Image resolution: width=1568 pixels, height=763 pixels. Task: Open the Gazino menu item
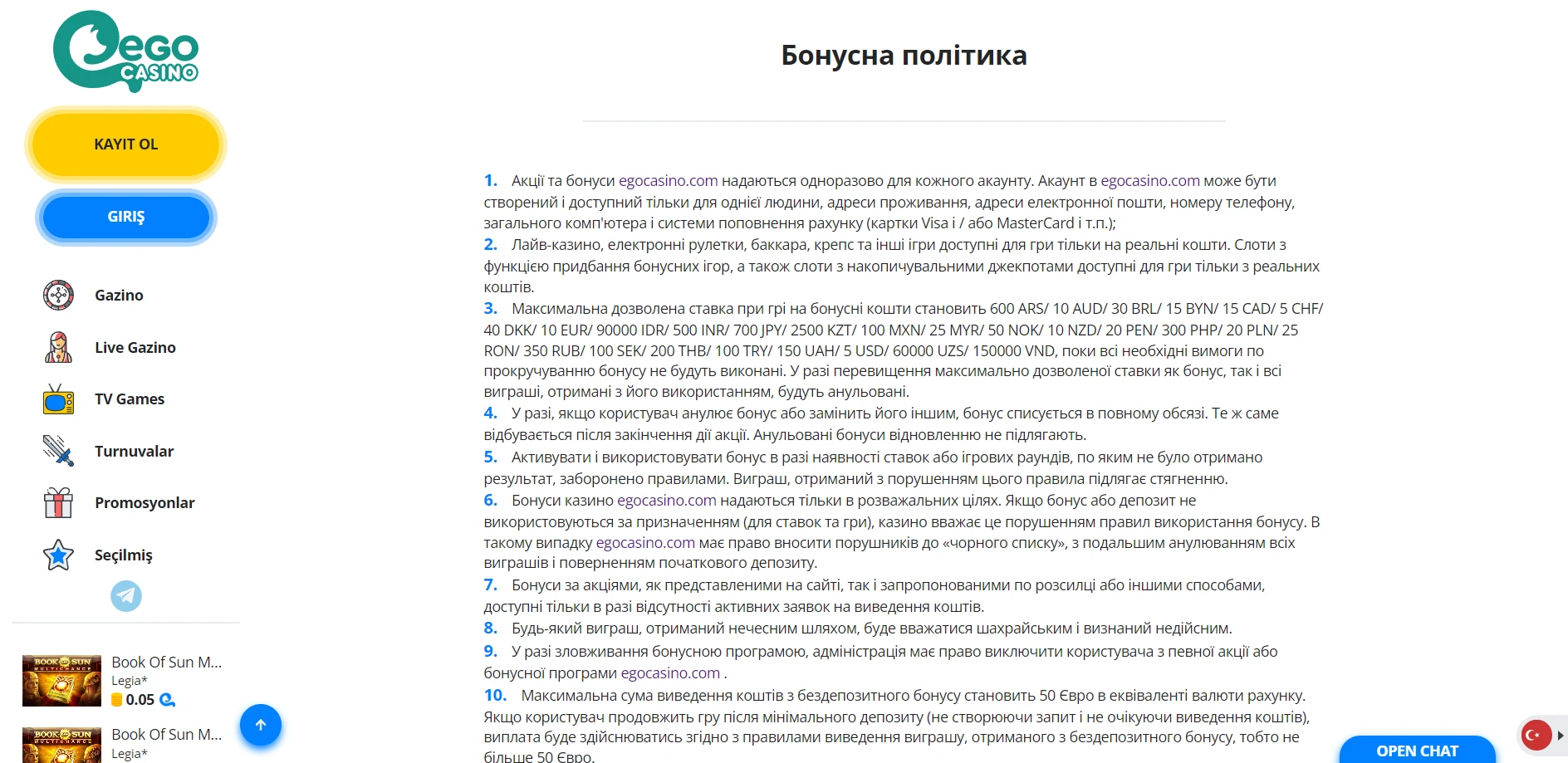pyautogui.click(x=119, y=296)
